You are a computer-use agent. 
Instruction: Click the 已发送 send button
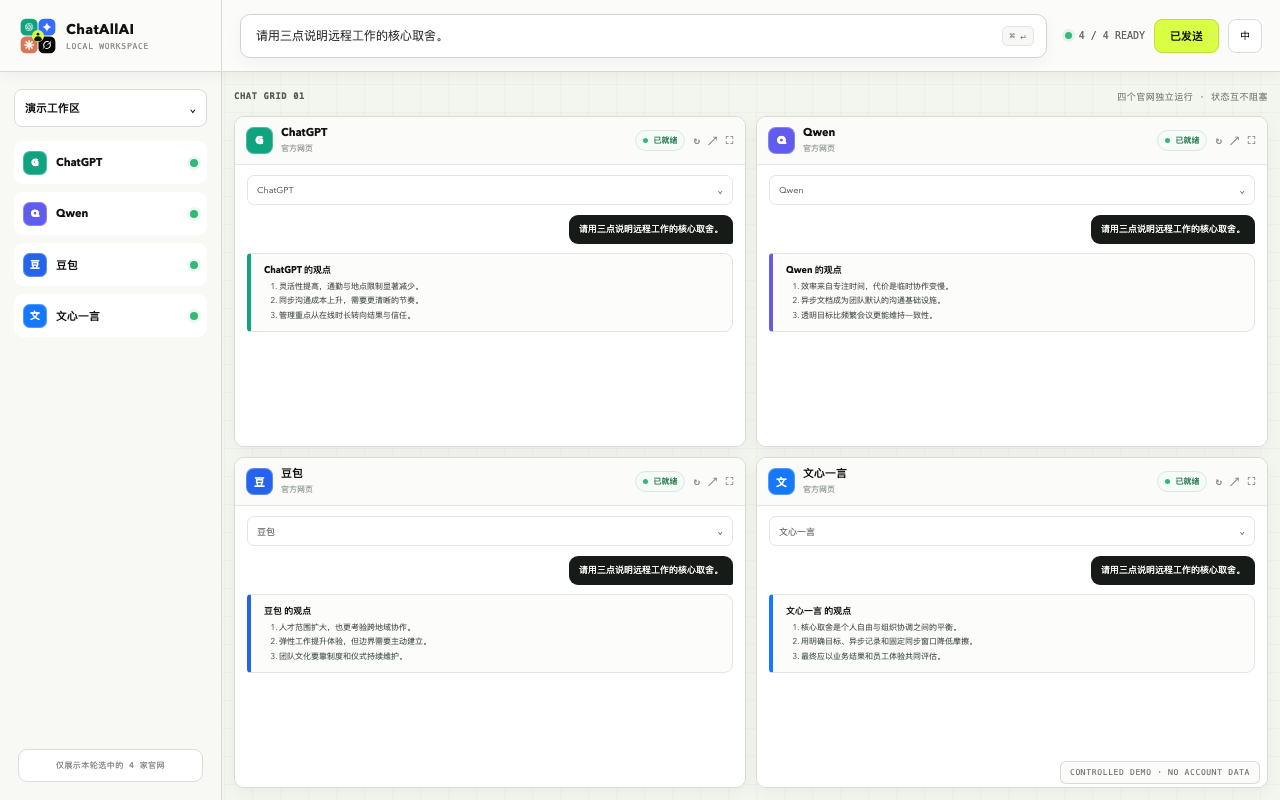click(x=1186, y=36)
